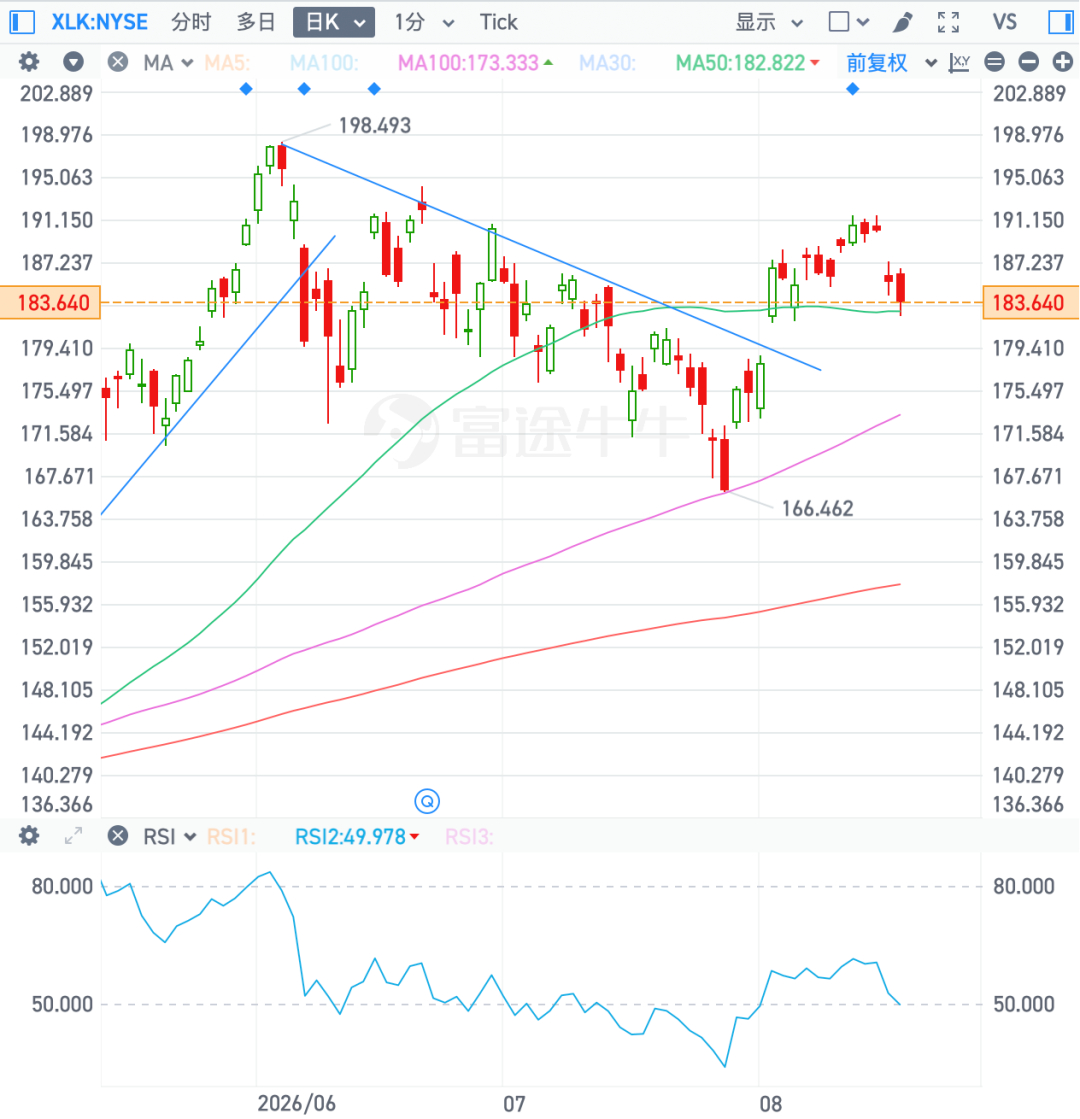Open the 显示 display dropdown
This screenshot has height=1119, width=1080.
click(x=769, y=22)
